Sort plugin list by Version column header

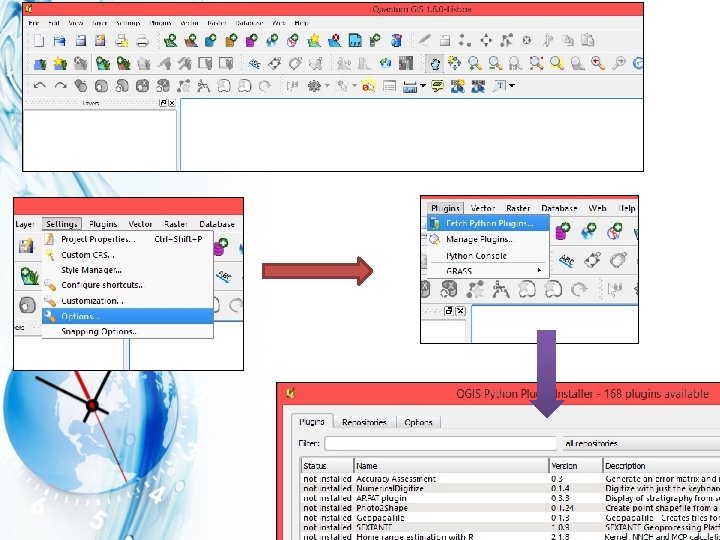pos(576,466)
